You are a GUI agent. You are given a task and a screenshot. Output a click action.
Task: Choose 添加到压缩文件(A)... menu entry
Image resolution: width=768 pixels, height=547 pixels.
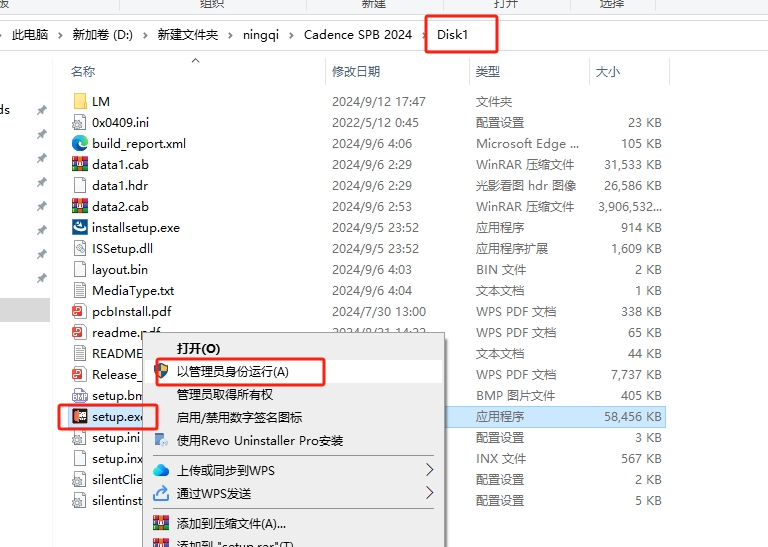point(231,523)
